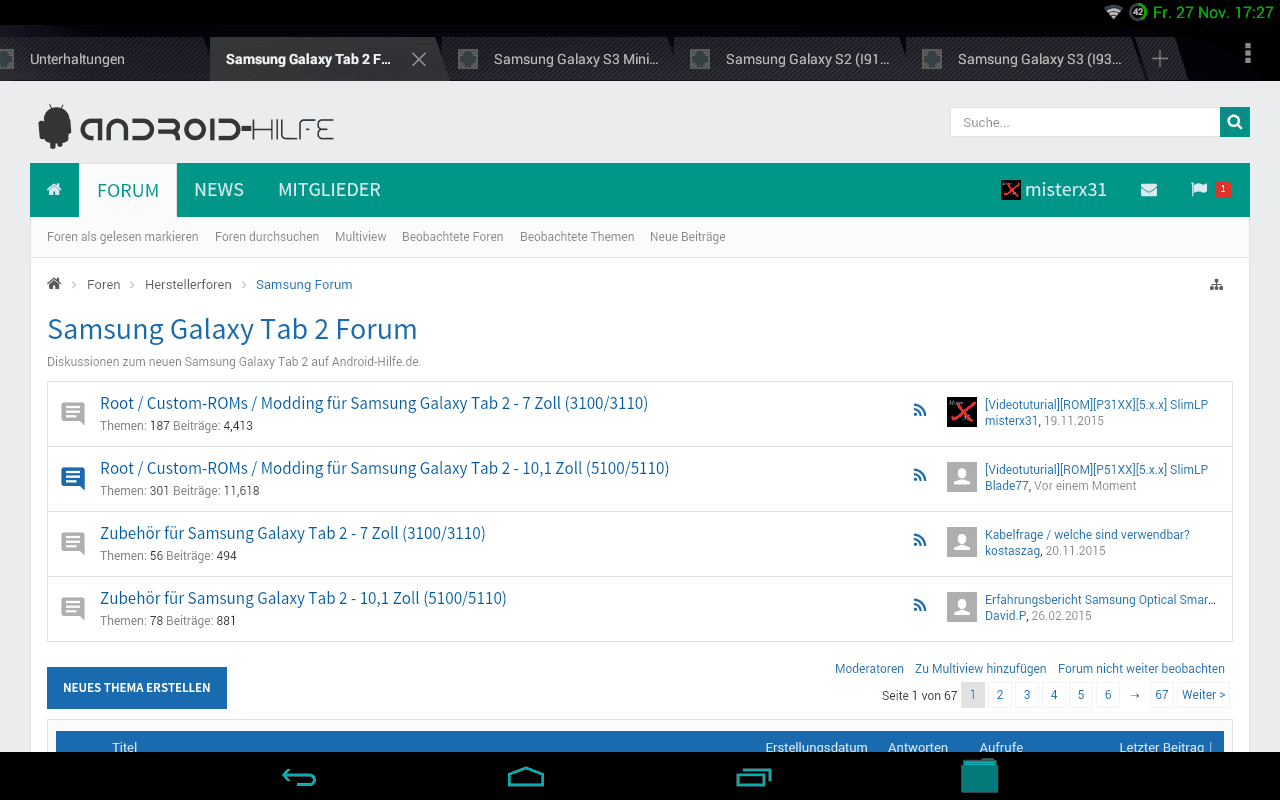Open Multiview in the sub-navigation

click(x=361, y=237)
